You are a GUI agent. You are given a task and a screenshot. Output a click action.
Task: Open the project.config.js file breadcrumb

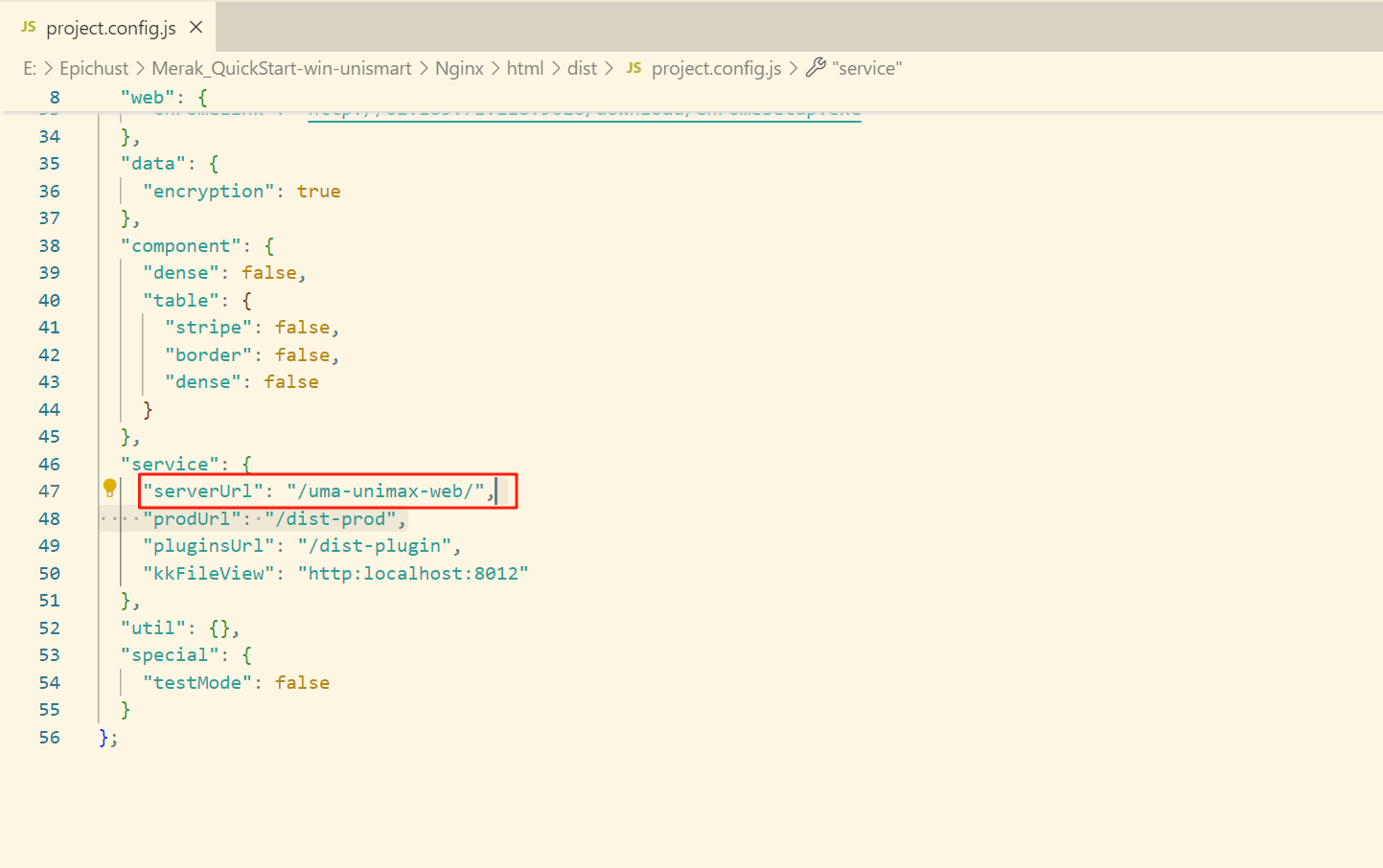[716, 68]
